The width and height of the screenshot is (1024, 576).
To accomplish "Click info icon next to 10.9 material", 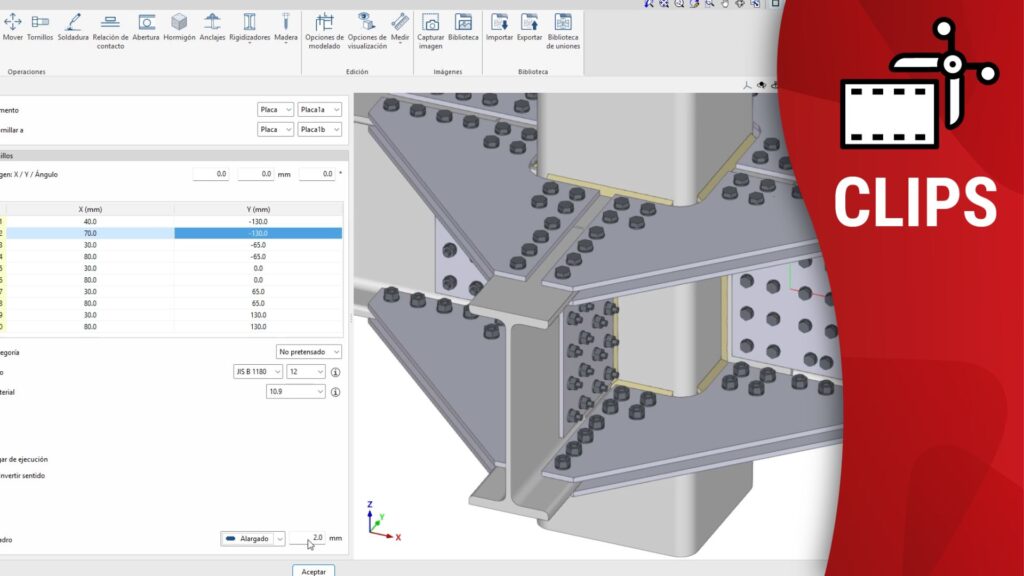I will point(336,392).
